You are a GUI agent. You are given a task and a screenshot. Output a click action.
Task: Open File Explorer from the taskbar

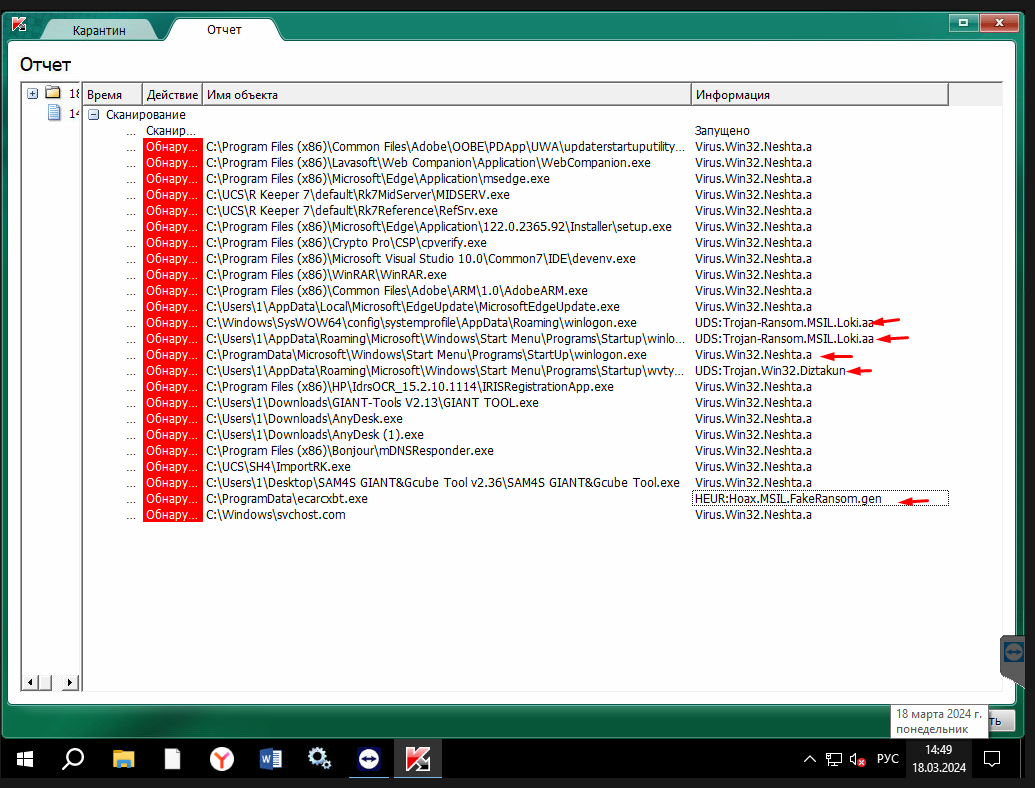[x=123, y=759]
